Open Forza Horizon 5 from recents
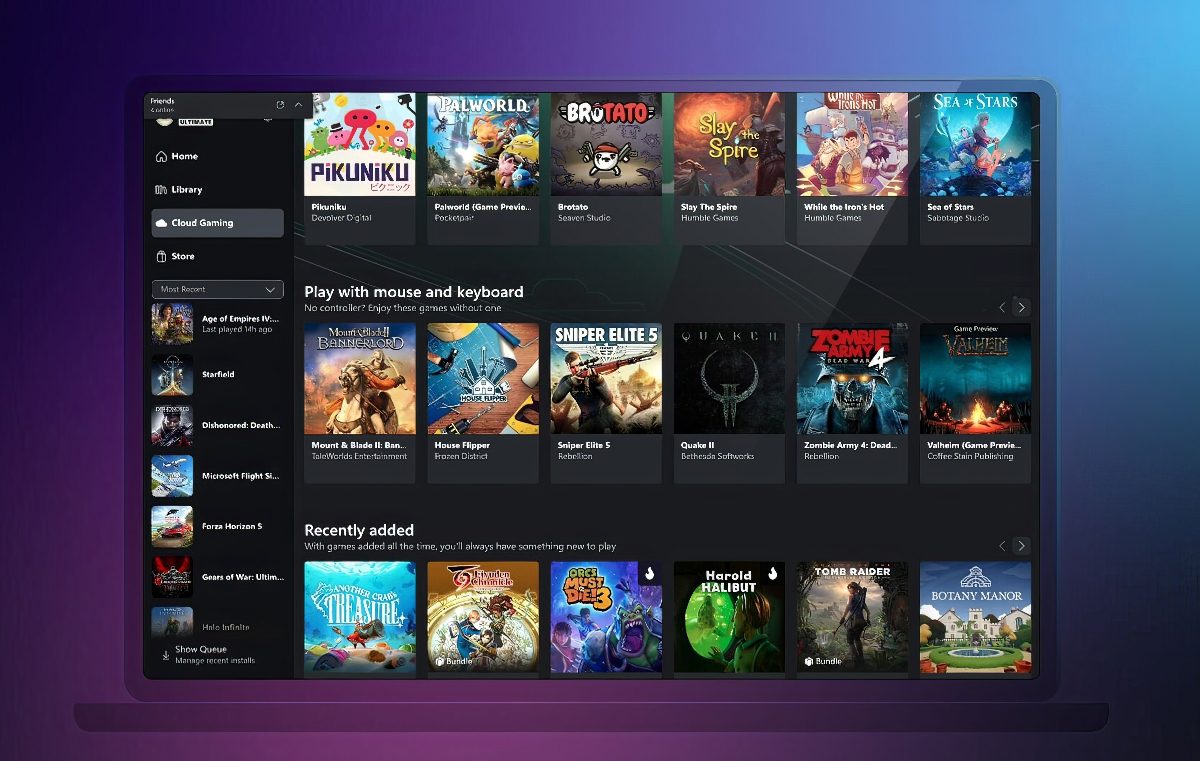Screen dimensions: 1200x761 coord(217,526)
